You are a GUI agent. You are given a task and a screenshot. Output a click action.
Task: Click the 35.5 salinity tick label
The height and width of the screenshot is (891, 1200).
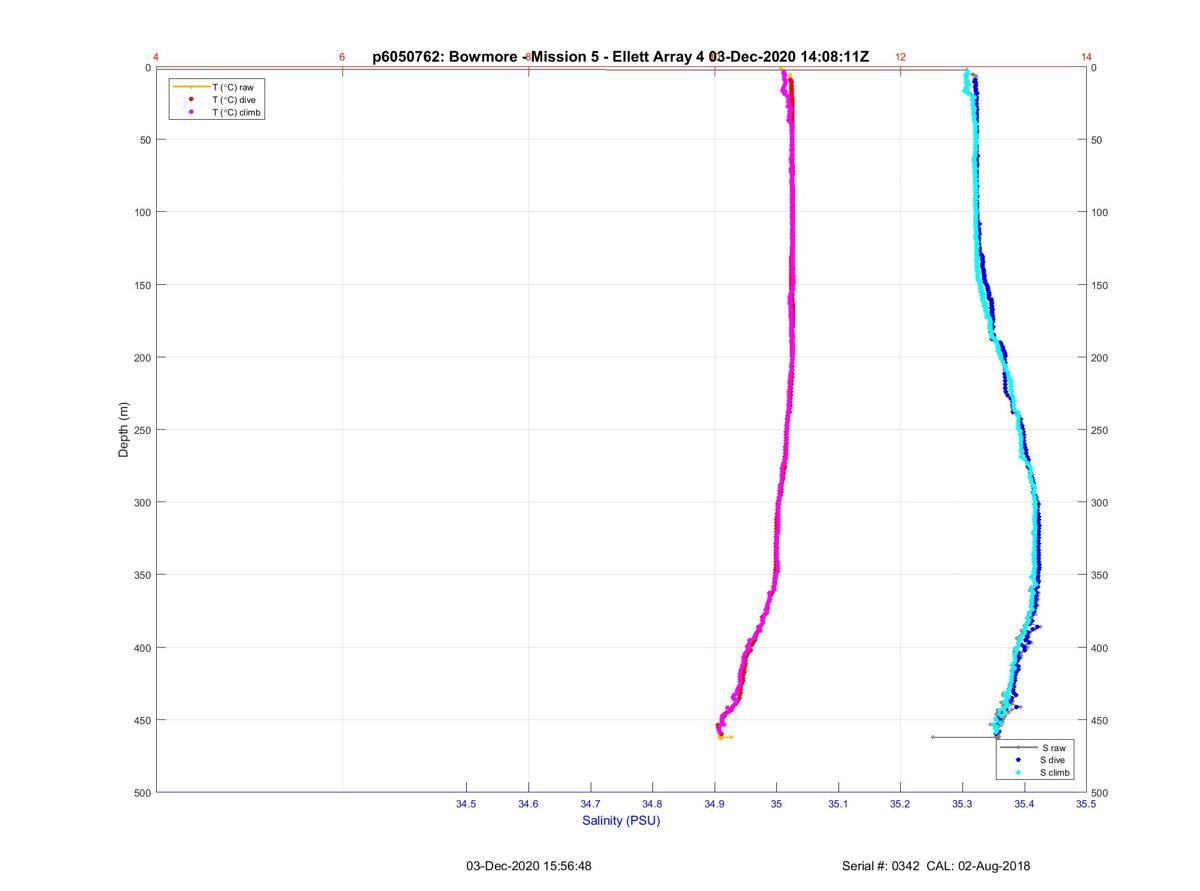pos(1086,804)
